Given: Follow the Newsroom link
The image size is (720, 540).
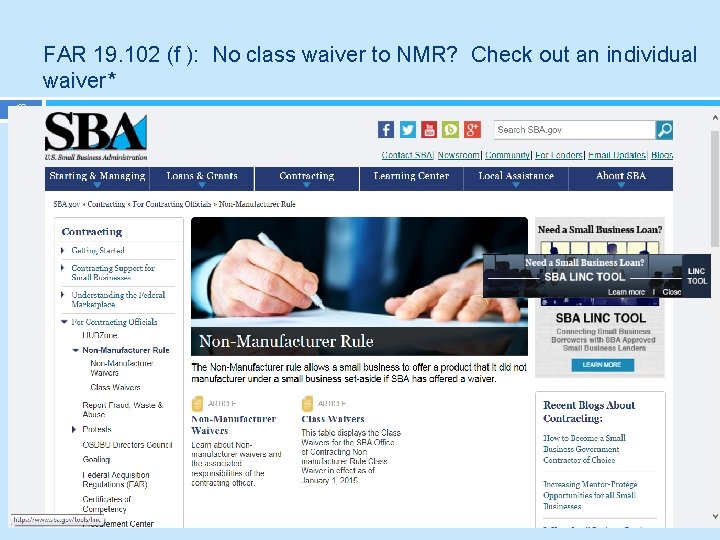Looking at the screenshot, I should point(459,155).
